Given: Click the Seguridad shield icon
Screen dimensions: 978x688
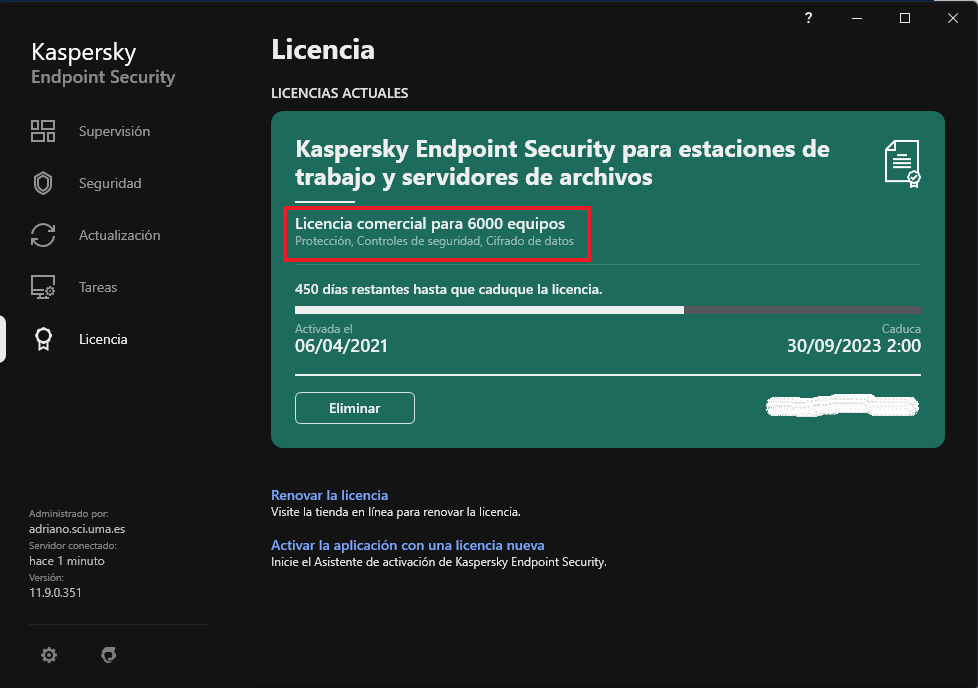Looking at the screenshot, I should [43, 183].
